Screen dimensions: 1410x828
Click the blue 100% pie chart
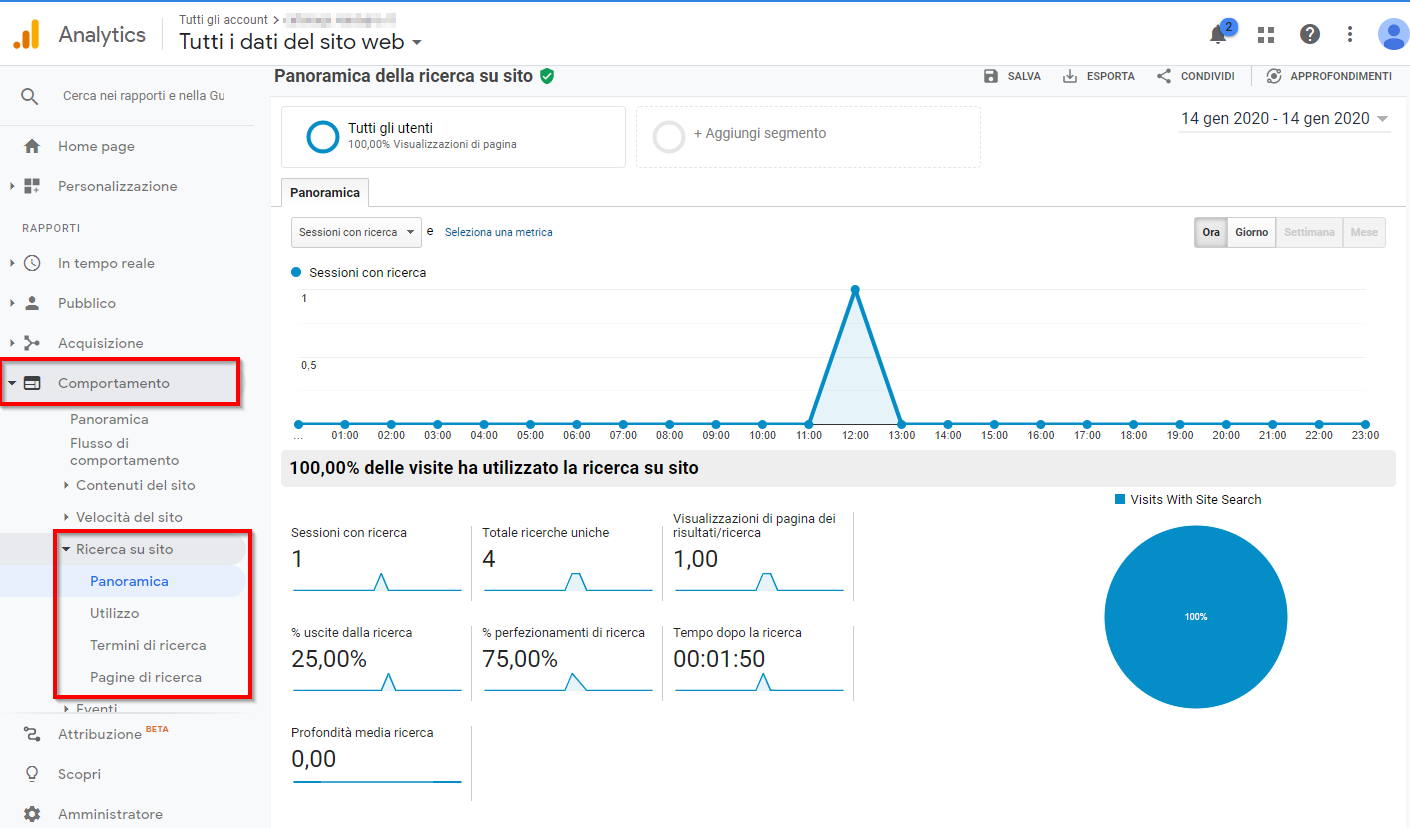click(1196, 617)
